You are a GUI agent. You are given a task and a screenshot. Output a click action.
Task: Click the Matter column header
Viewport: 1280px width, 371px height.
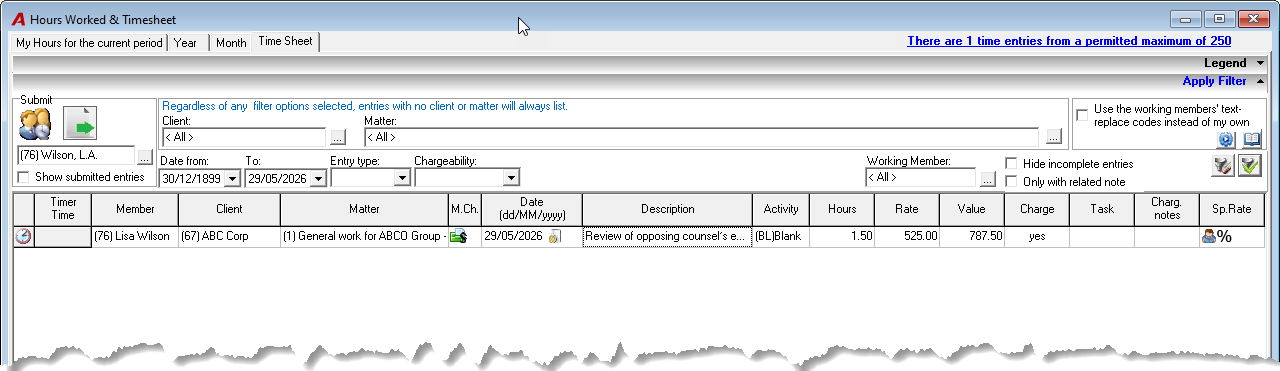pos(364,209)
